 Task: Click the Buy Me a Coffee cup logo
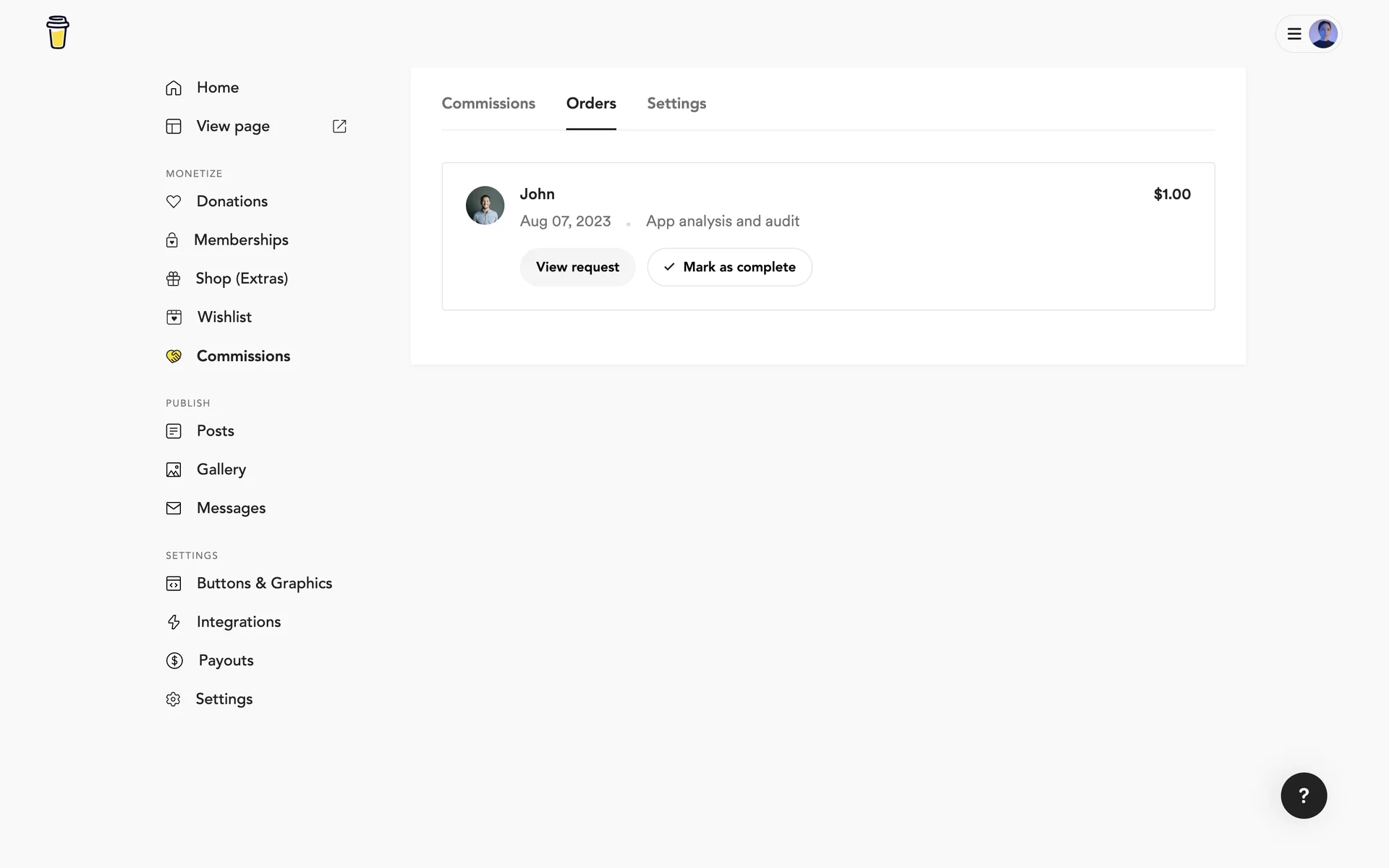click(x=58, y=33)
